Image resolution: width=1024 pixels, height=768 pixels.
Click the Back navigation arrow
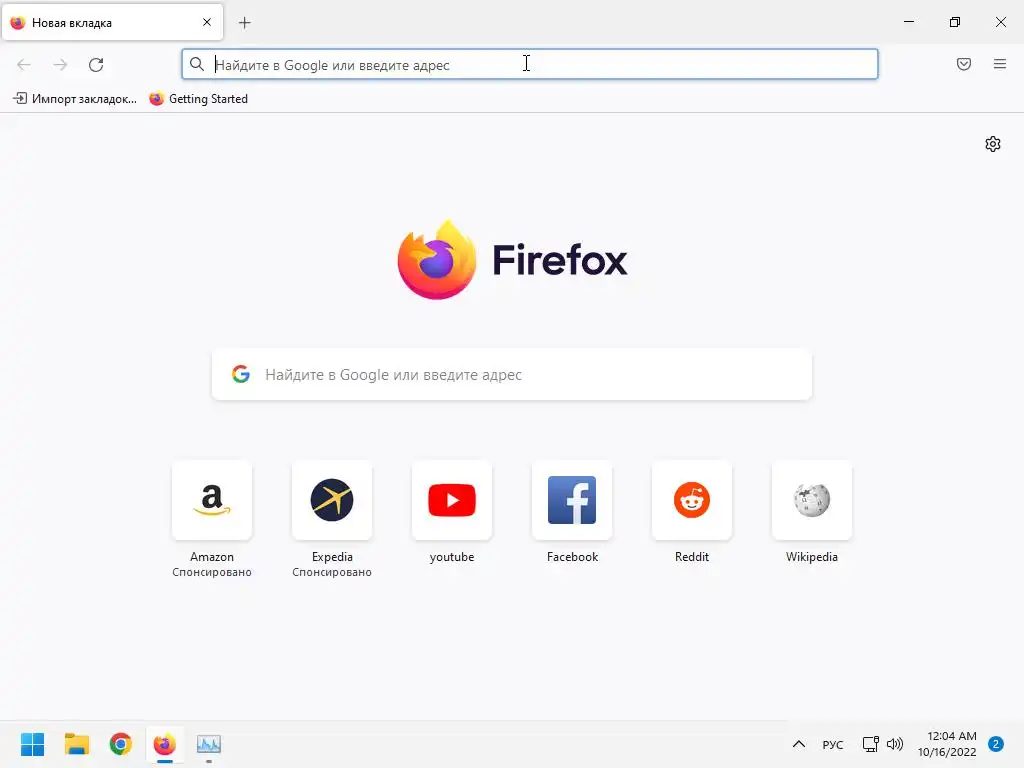point(24,65)
